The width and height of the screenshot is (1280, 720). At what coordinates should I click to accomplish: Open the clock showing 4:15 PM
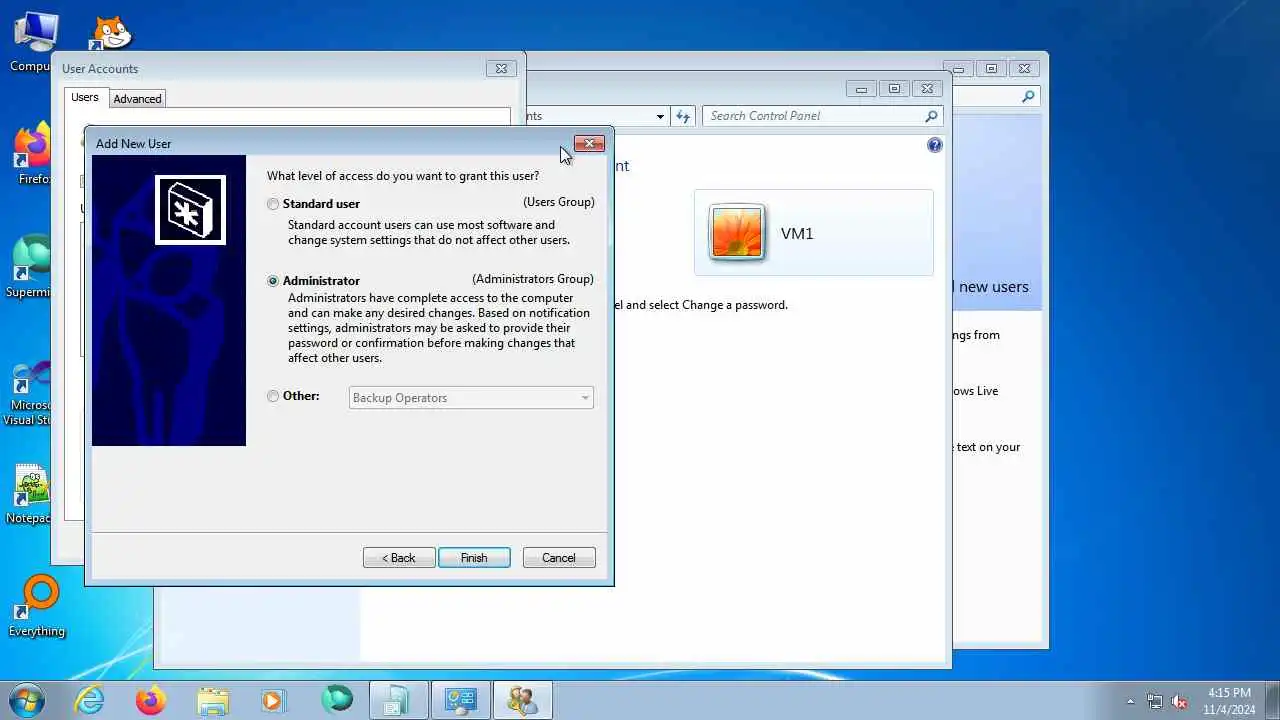(x=1229, y=701)
